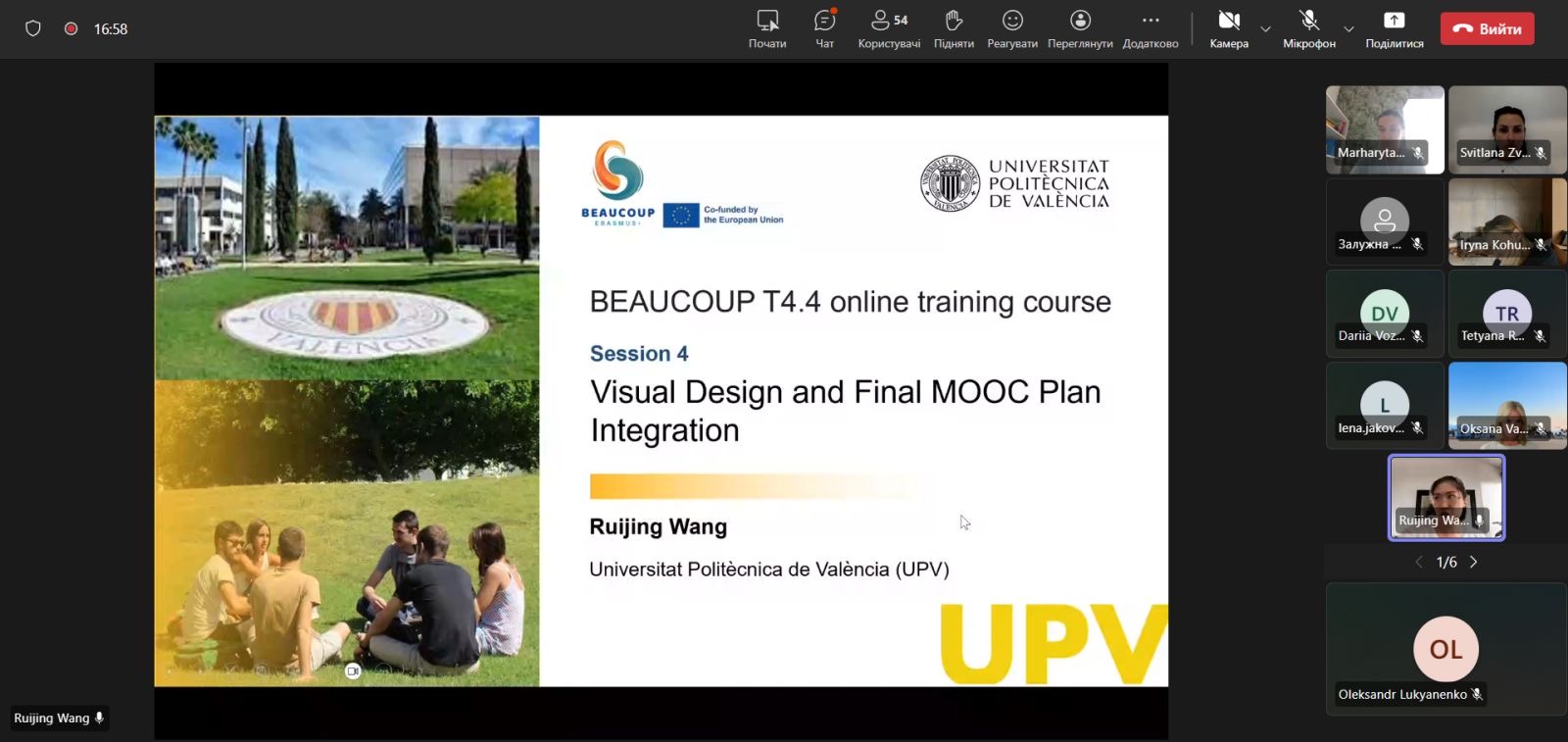Click the shield privacy icon in the meeting bar
Image resolution: width=1568 pixels, height=742 pixels.
(x=32, y=28)
